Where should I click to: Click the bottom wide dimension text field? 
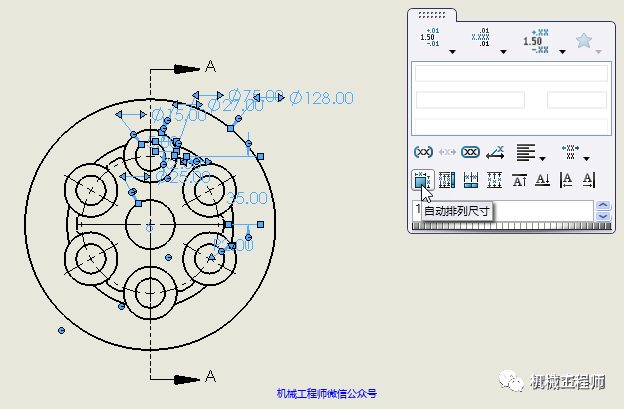511,127
